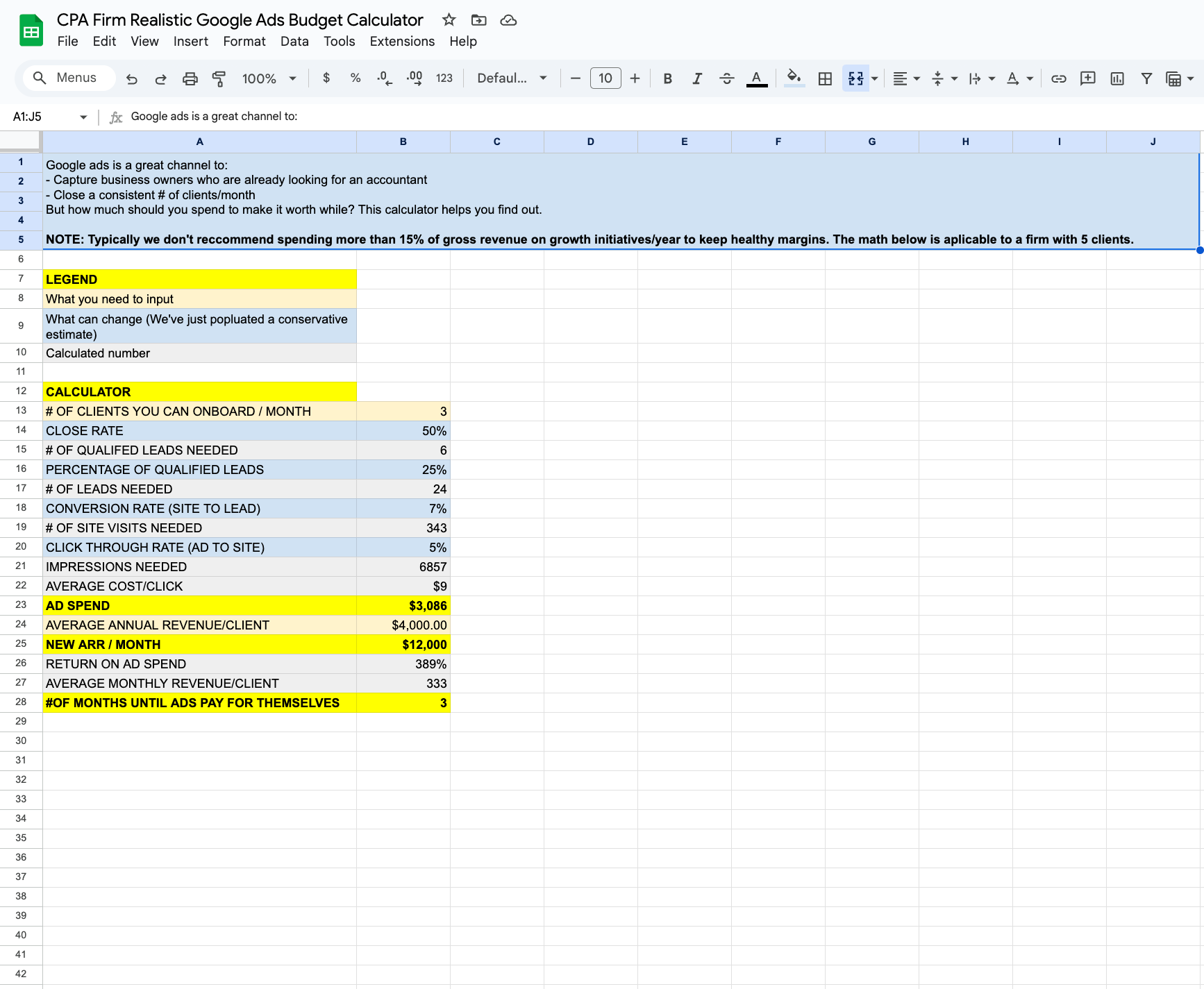Select the CLOSE RATE 50% cell

[403, 431]
